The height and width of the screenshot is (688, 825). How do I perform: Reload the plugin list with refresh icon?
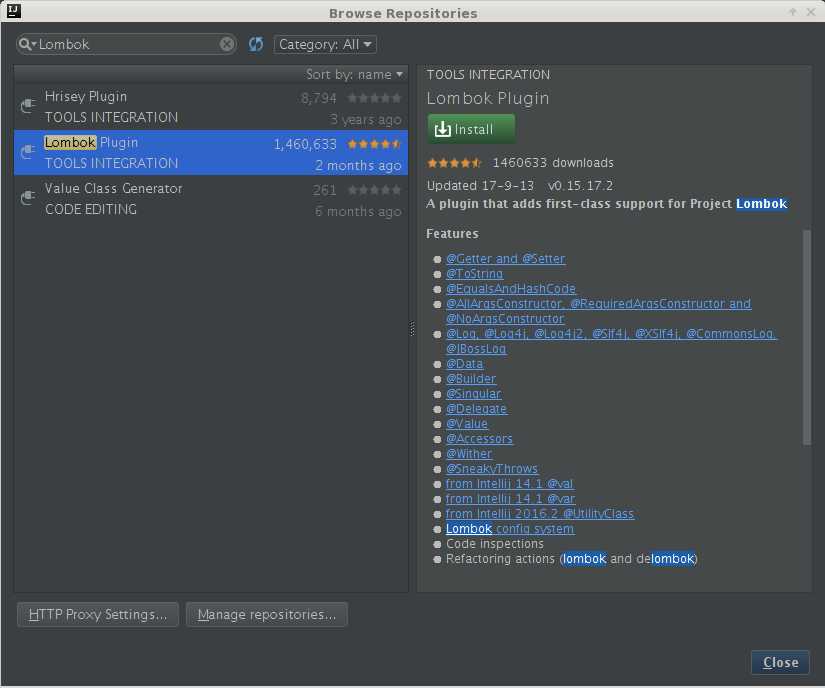pyautogui.click(x=256, y=44)
